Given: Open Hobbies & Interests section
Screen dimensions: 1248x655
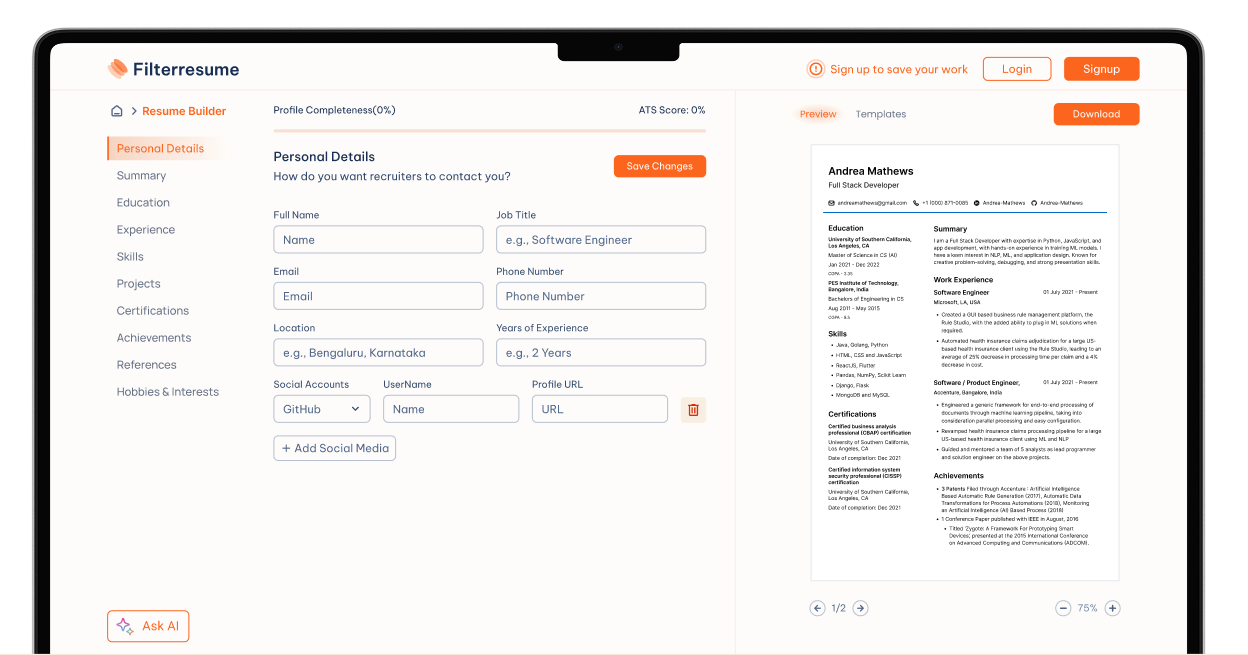Looking at the screenshot, I should click(x=167, y=391).
